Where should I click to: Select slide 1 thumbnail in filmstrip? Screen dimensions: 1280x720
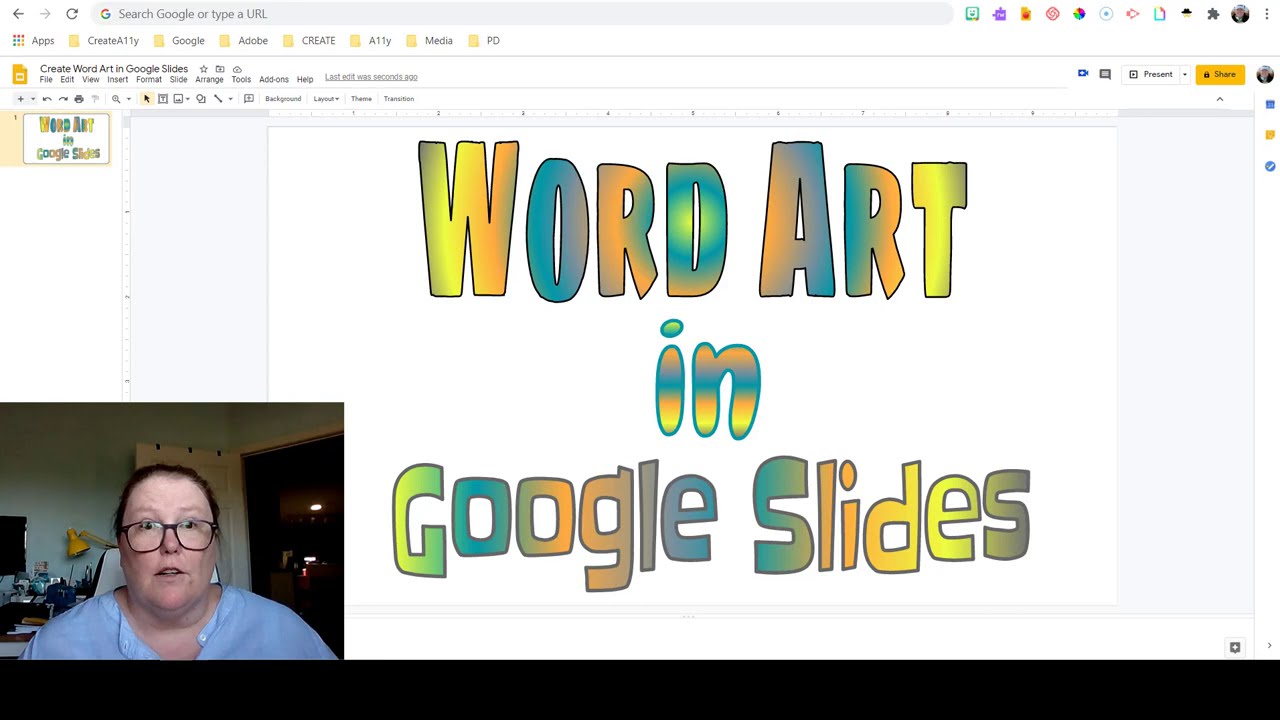click(x=67, y=139)
